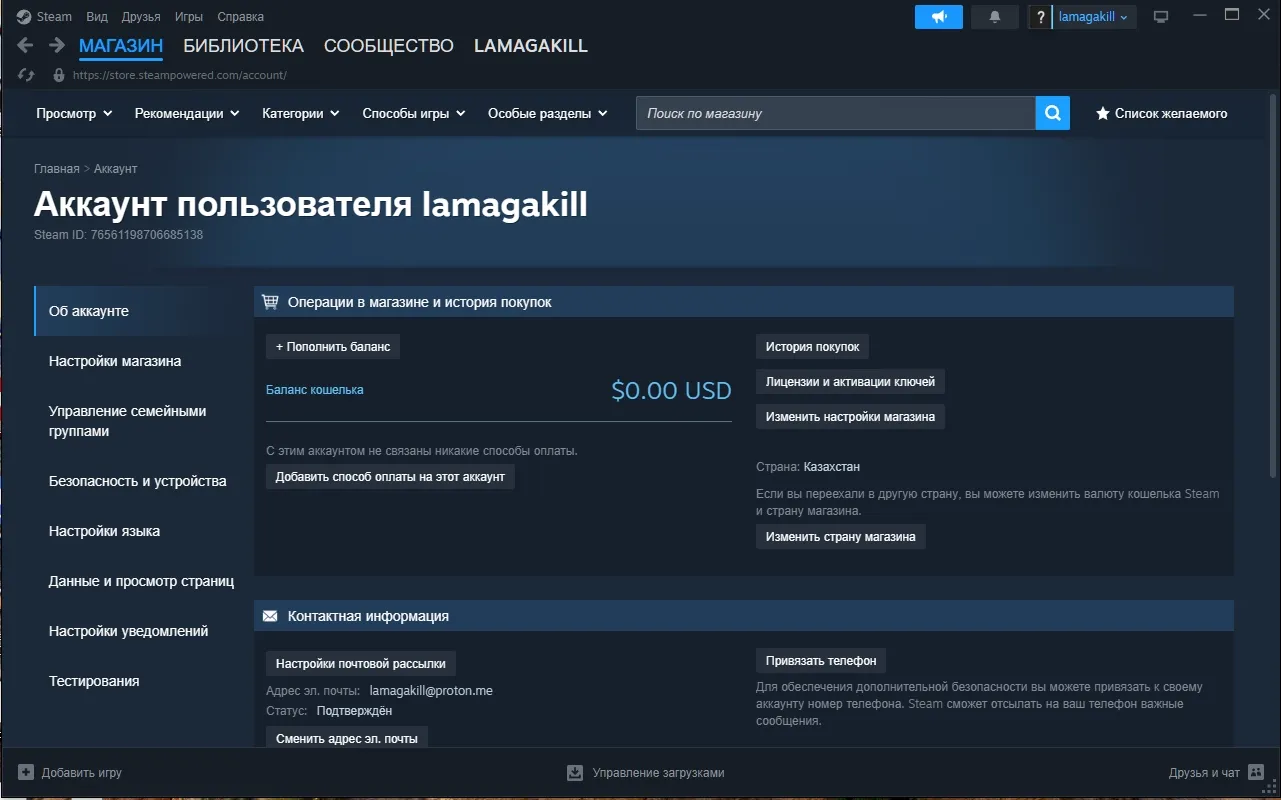
Task: Go back with the left arrow
Action: [26, 46]
